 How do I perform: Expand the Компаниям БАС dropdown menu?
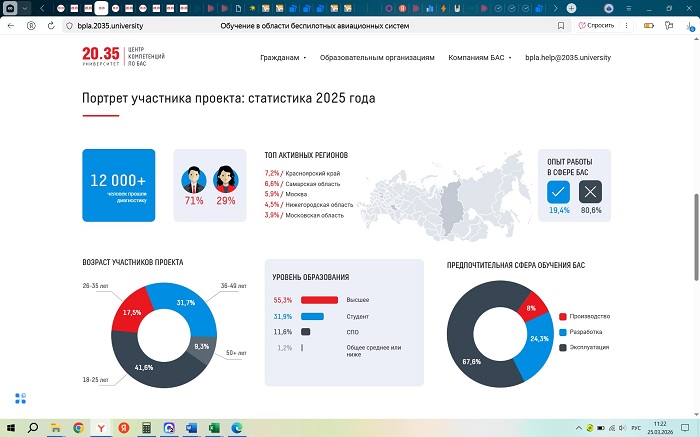[483, 58]
